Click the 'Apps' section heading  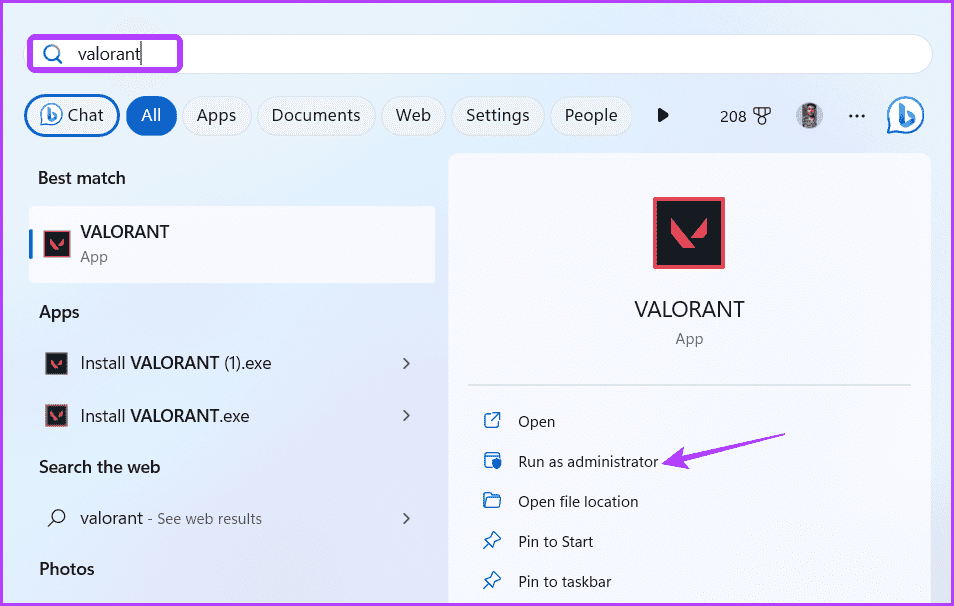tap(59, 312)
